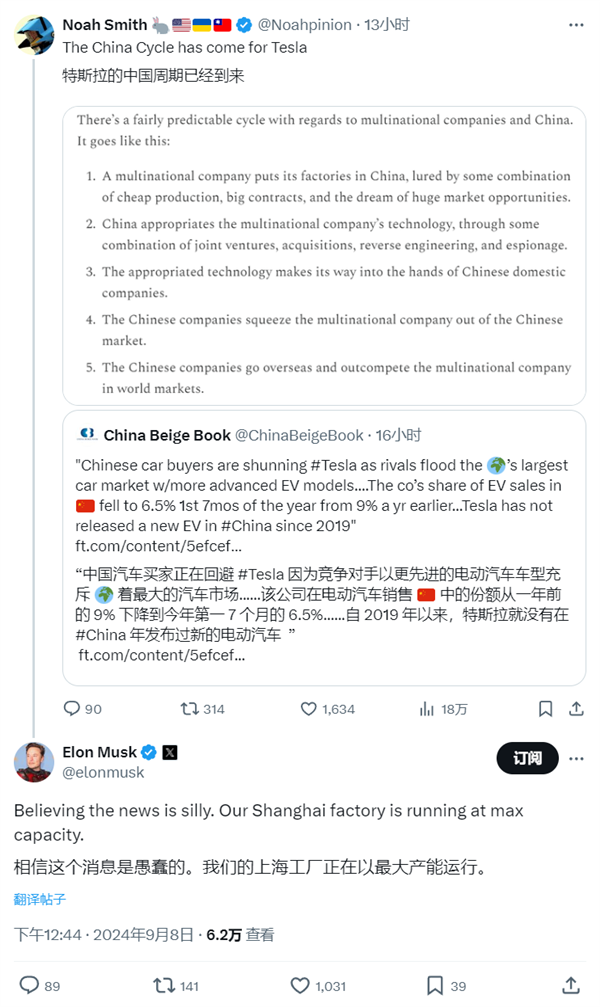
Task: Reply to Elon Musk's post
Action: pos(28,985)
